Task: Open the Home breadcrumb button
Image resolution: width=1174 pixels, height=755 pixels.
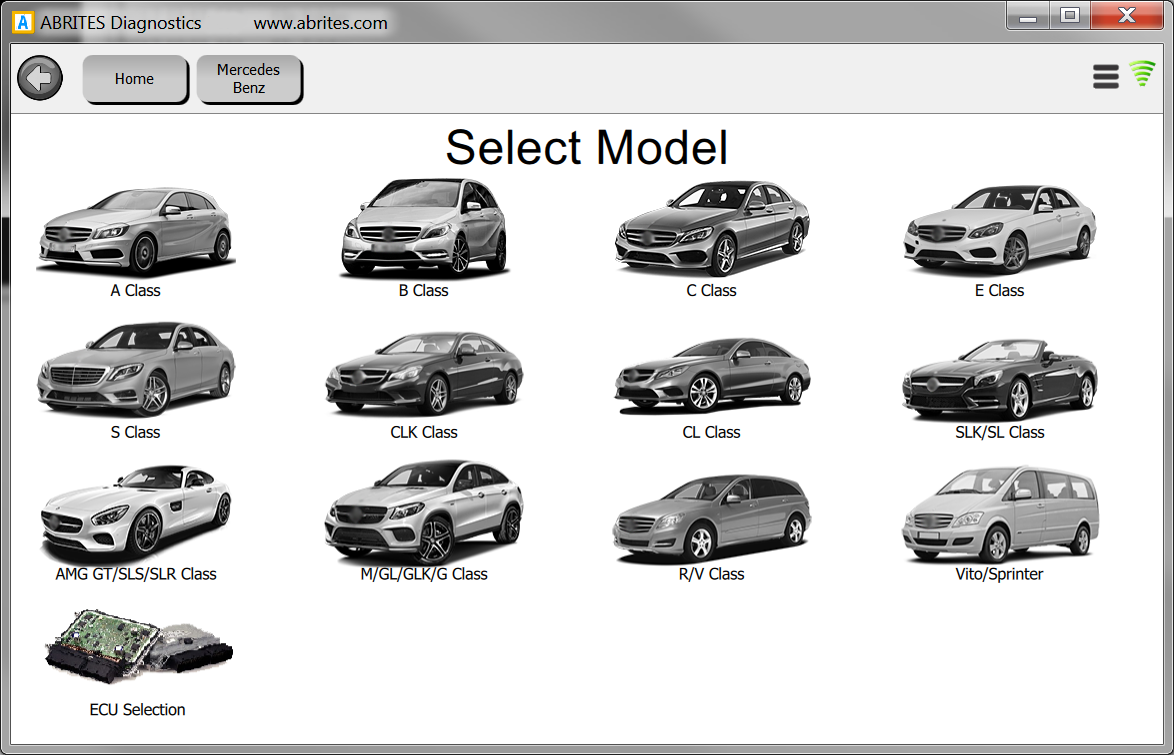Action: (135, 79)
